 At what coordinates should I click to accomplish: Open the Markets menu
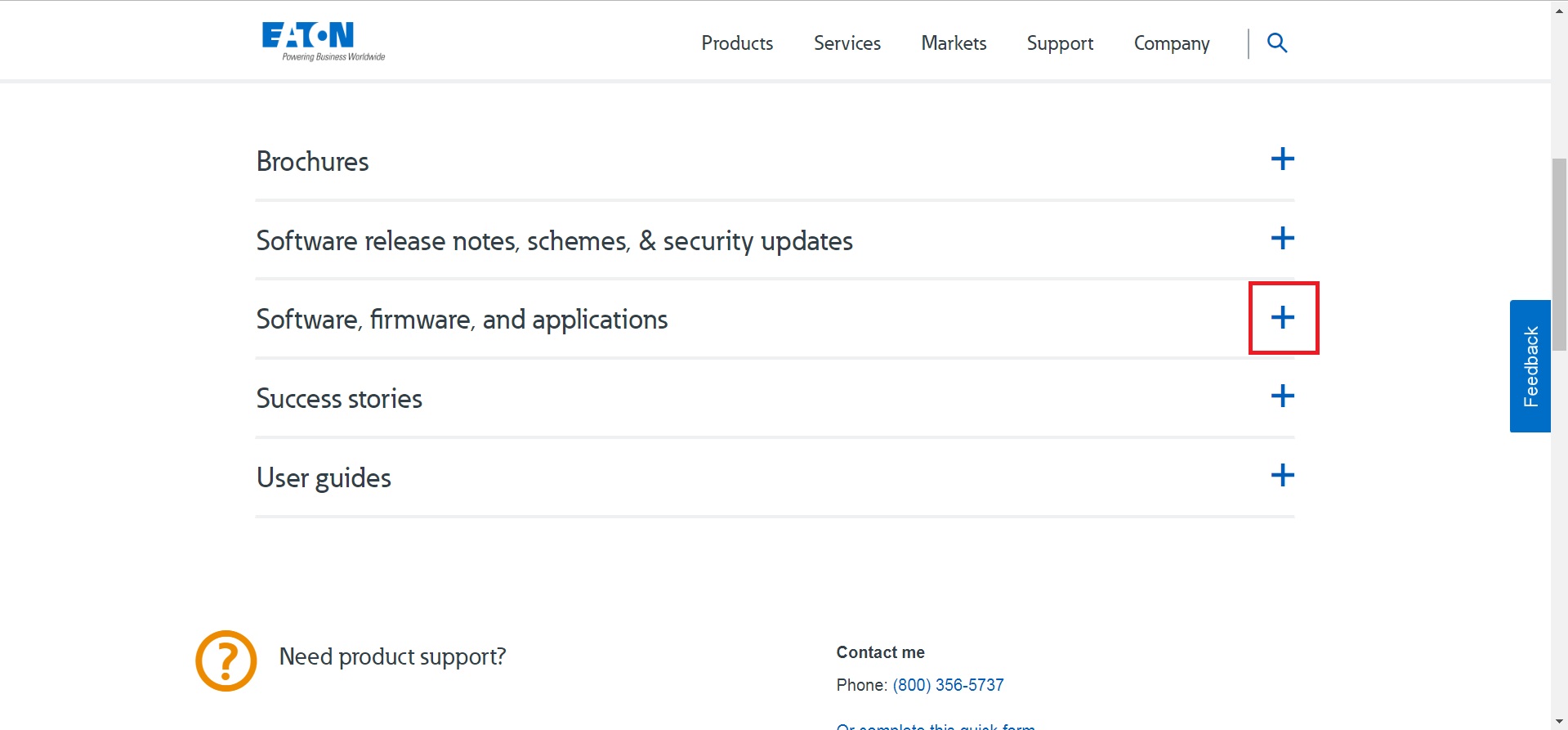954,43
